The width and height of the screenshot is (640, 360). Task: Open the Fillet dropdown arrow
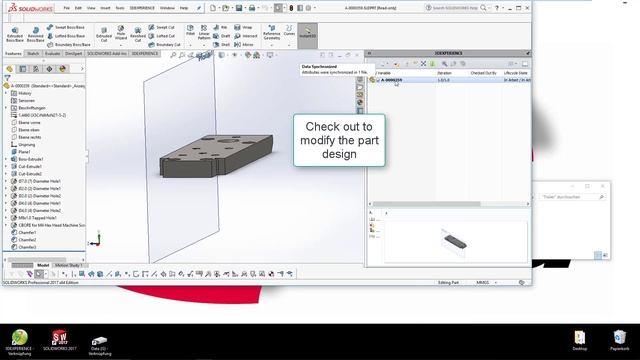coord(190,45)
